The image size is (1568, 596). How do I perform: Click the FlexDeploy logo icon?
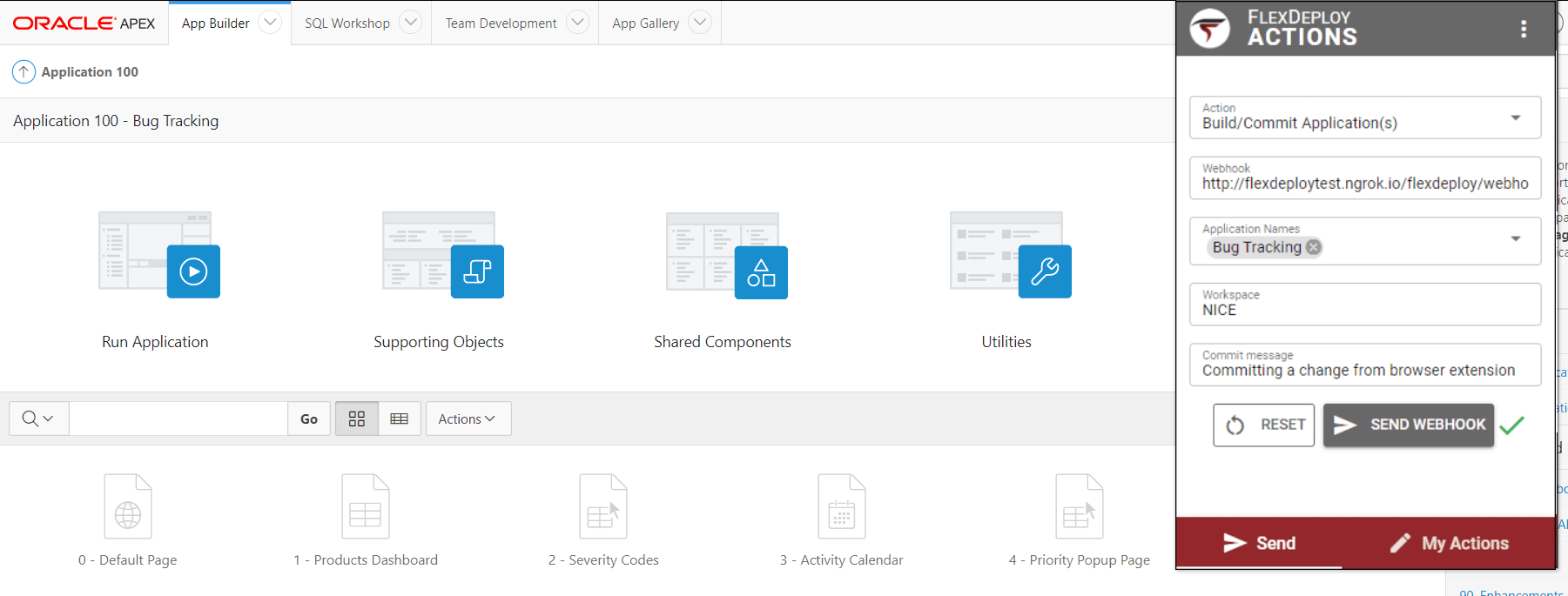coord(1209,28)
